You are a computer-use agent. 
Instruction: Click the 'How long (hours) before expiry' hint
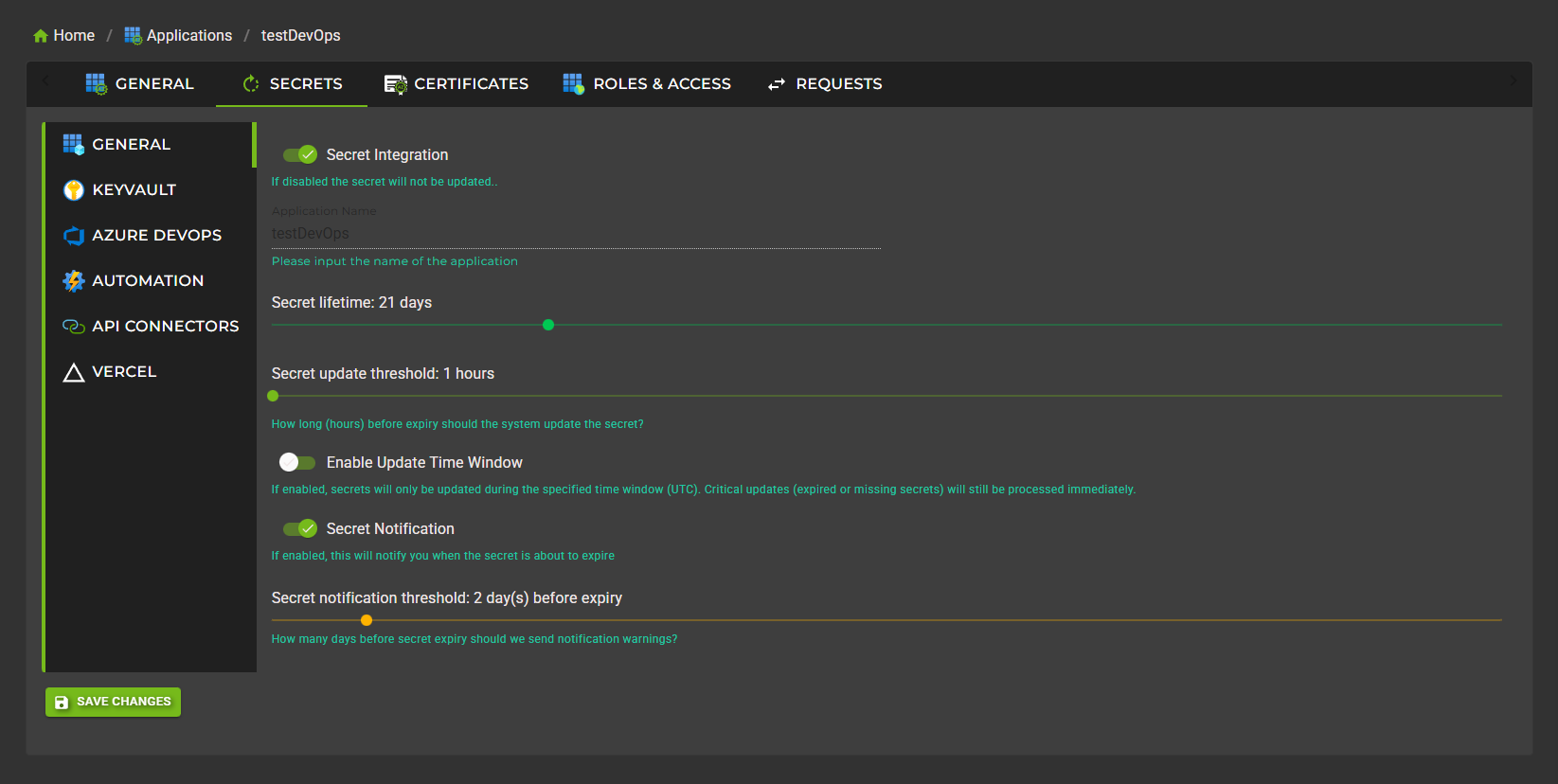457,424
